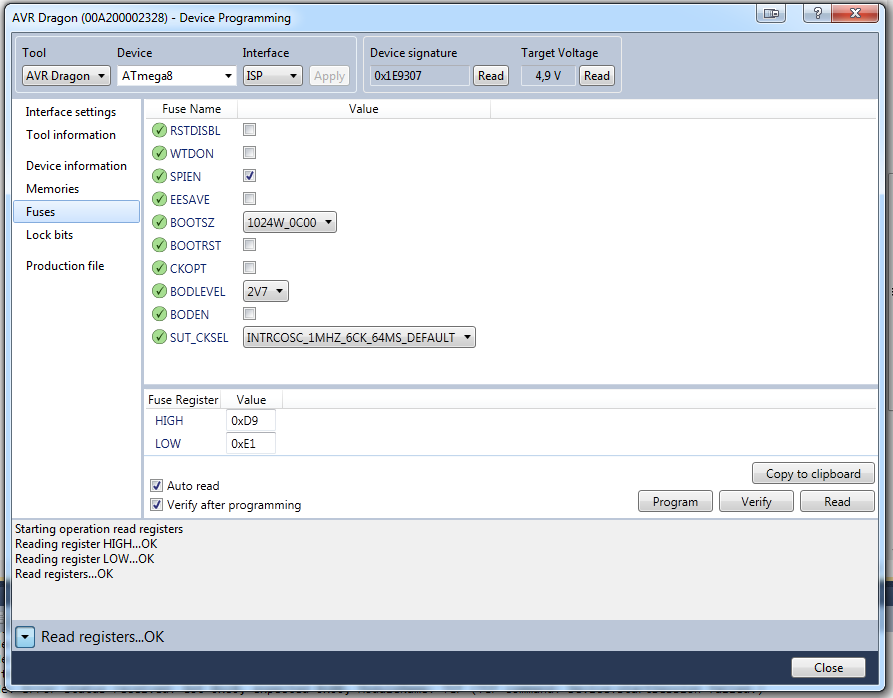
Task: Click the Verify button
Action: coord(756,502)
